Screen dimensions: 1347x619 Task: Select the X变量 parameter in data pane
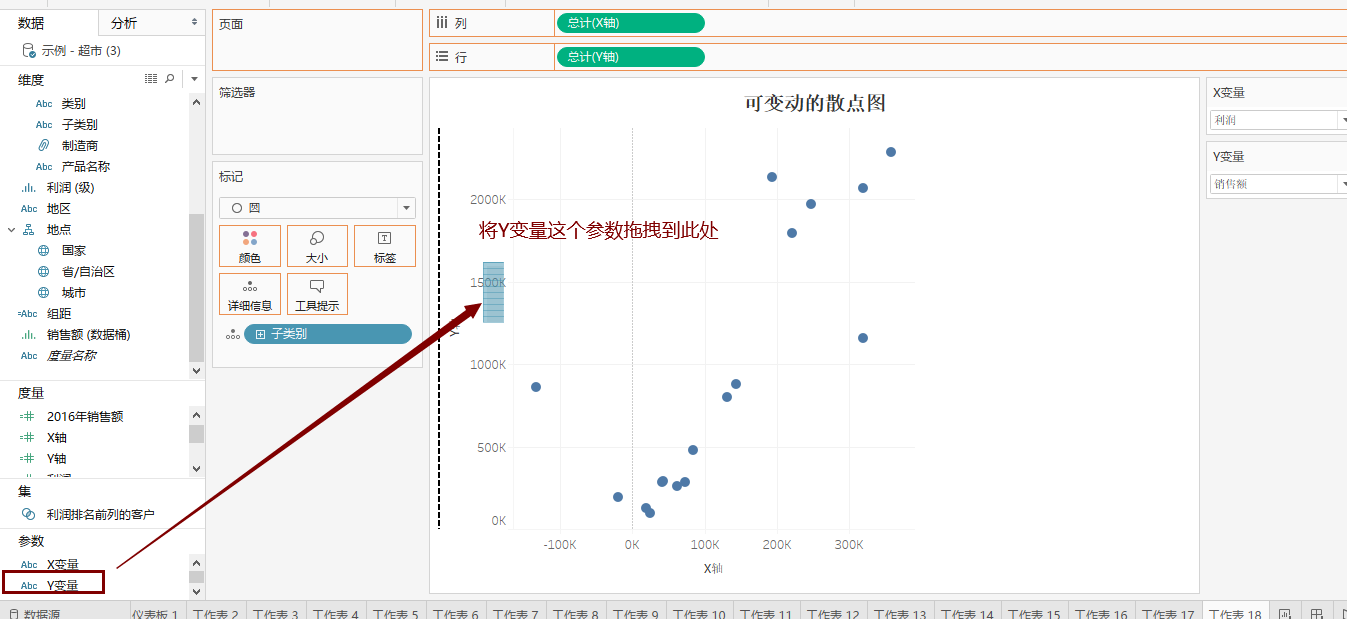62,565
